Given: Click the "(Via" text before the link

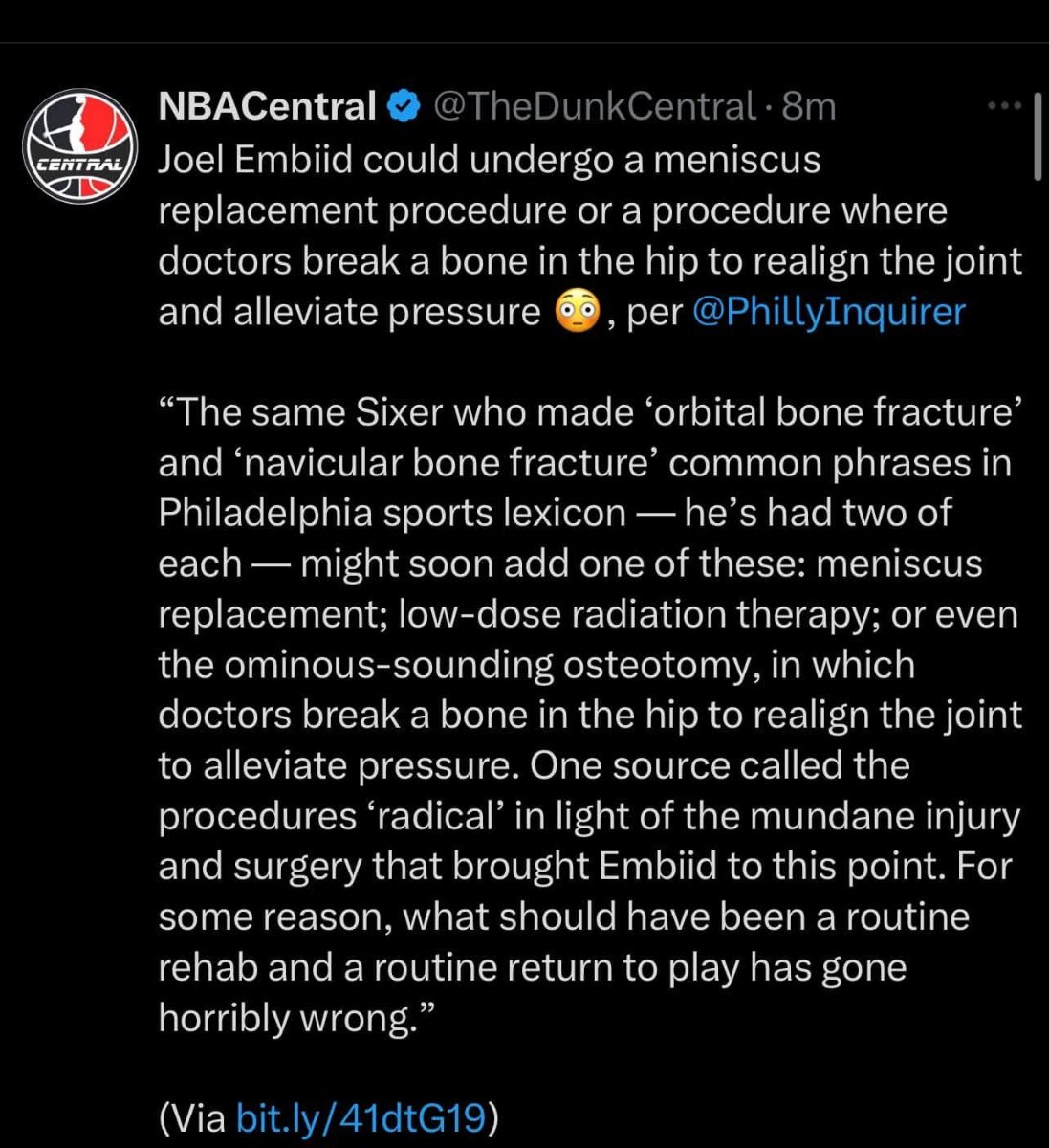Looking at the screenshot, I should coord(192,1116).
